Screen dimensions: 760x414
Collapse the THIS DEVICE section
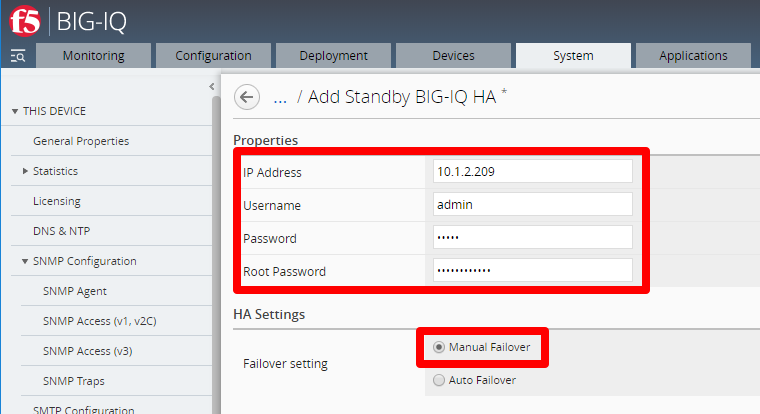point(15,111)
